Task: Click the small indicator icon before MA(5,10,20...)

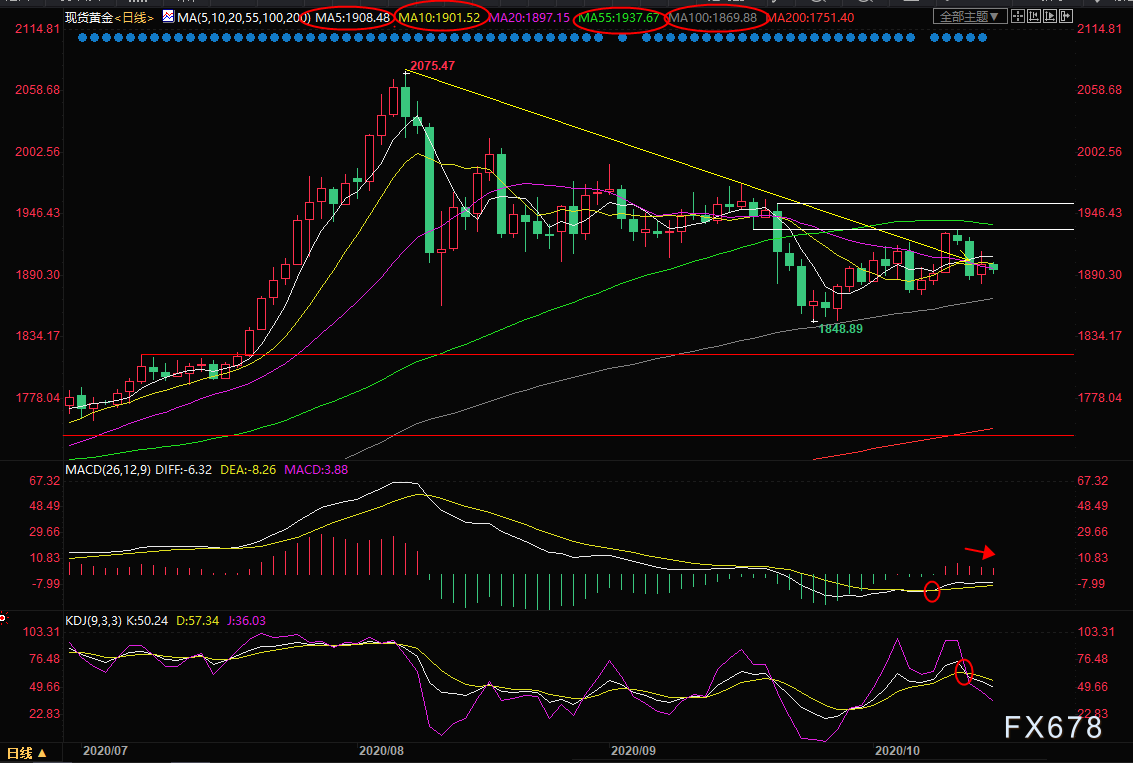Action: pos(167,17)
